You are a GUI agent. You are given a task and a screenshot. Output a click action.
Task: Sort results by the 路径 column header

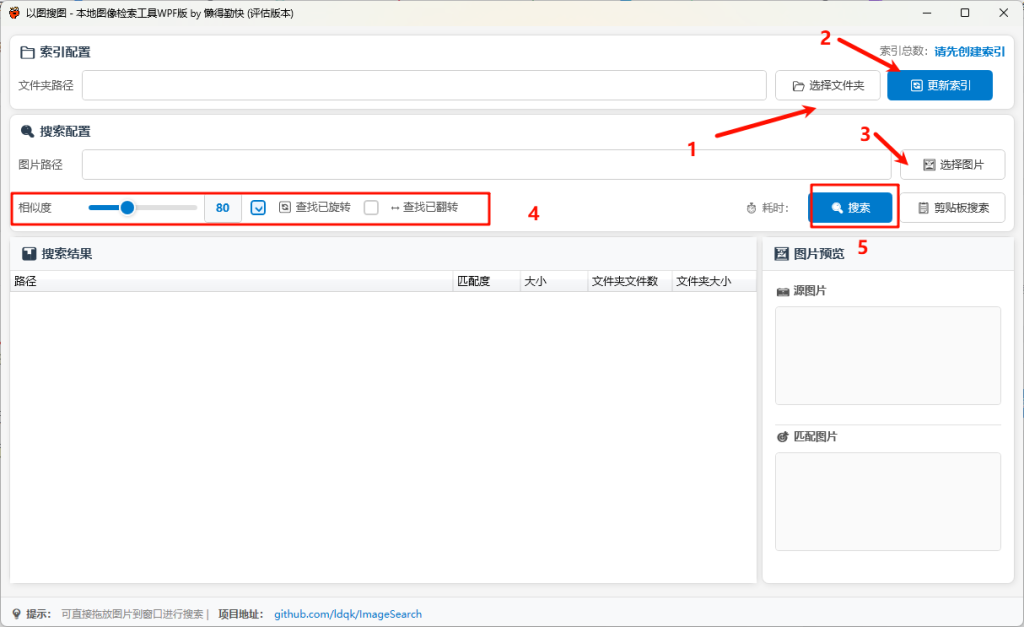point(230,282)
